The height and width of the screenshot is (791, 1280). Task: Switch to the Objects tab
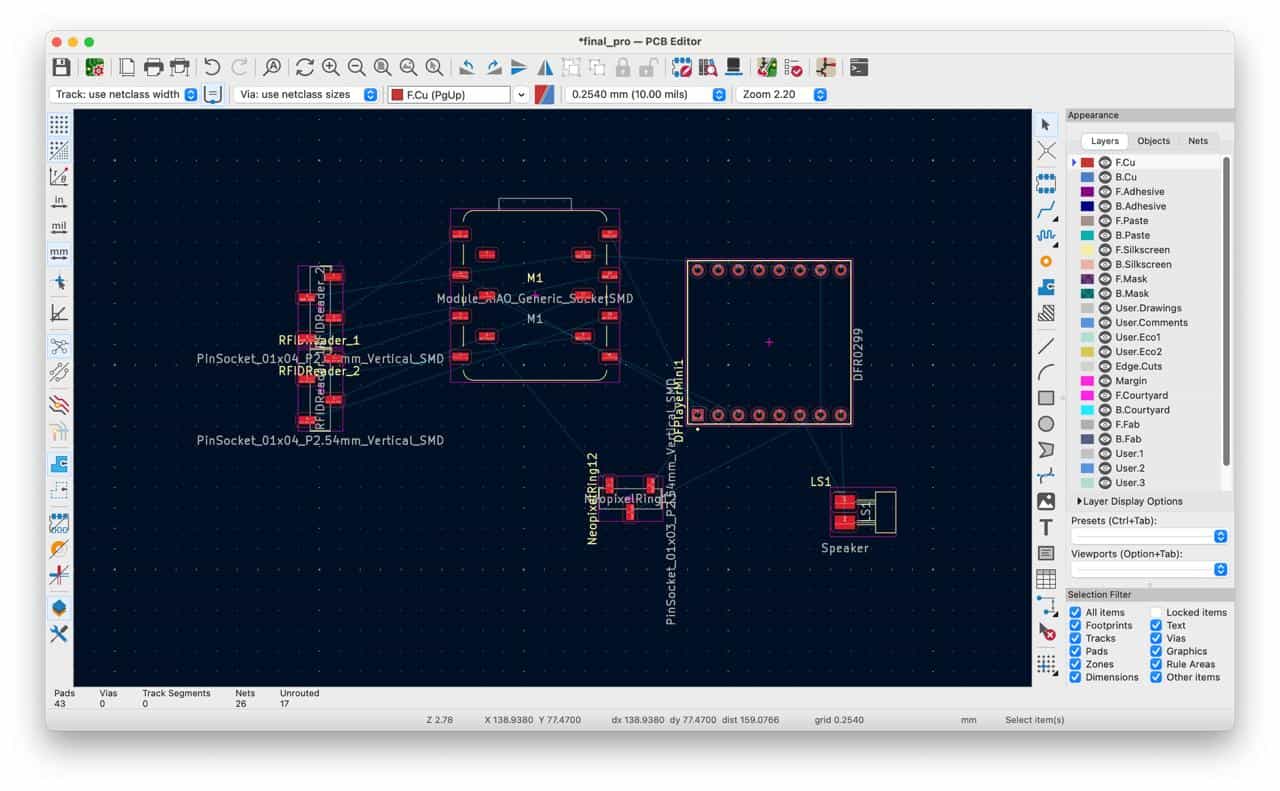coord(1154,141)
